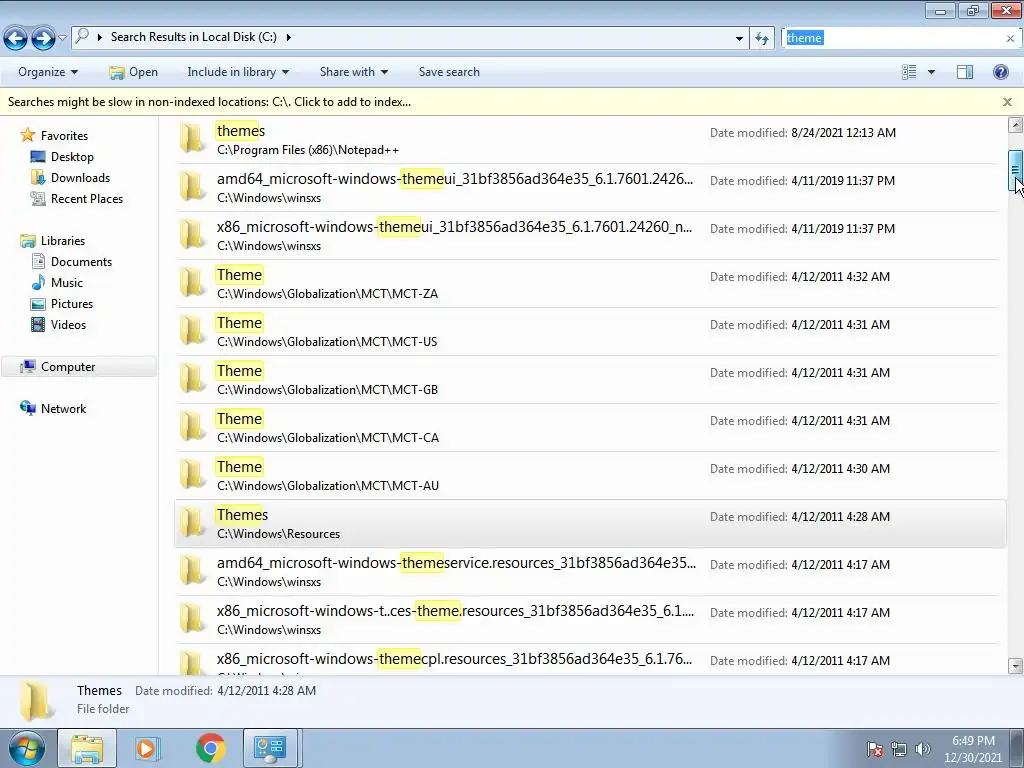Open the Control Panel taskbar item

click(270, 748)
